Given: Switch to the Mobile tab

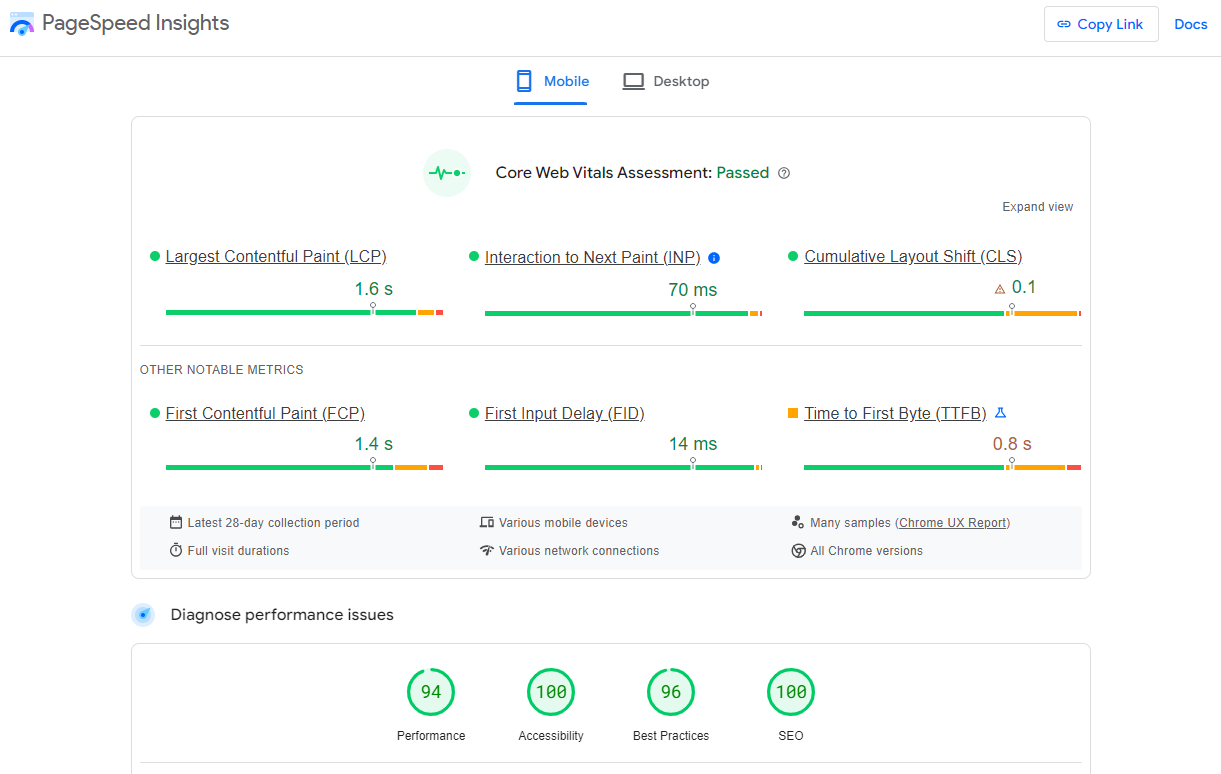Looking at the screenshot, I should tap(551, 82).
